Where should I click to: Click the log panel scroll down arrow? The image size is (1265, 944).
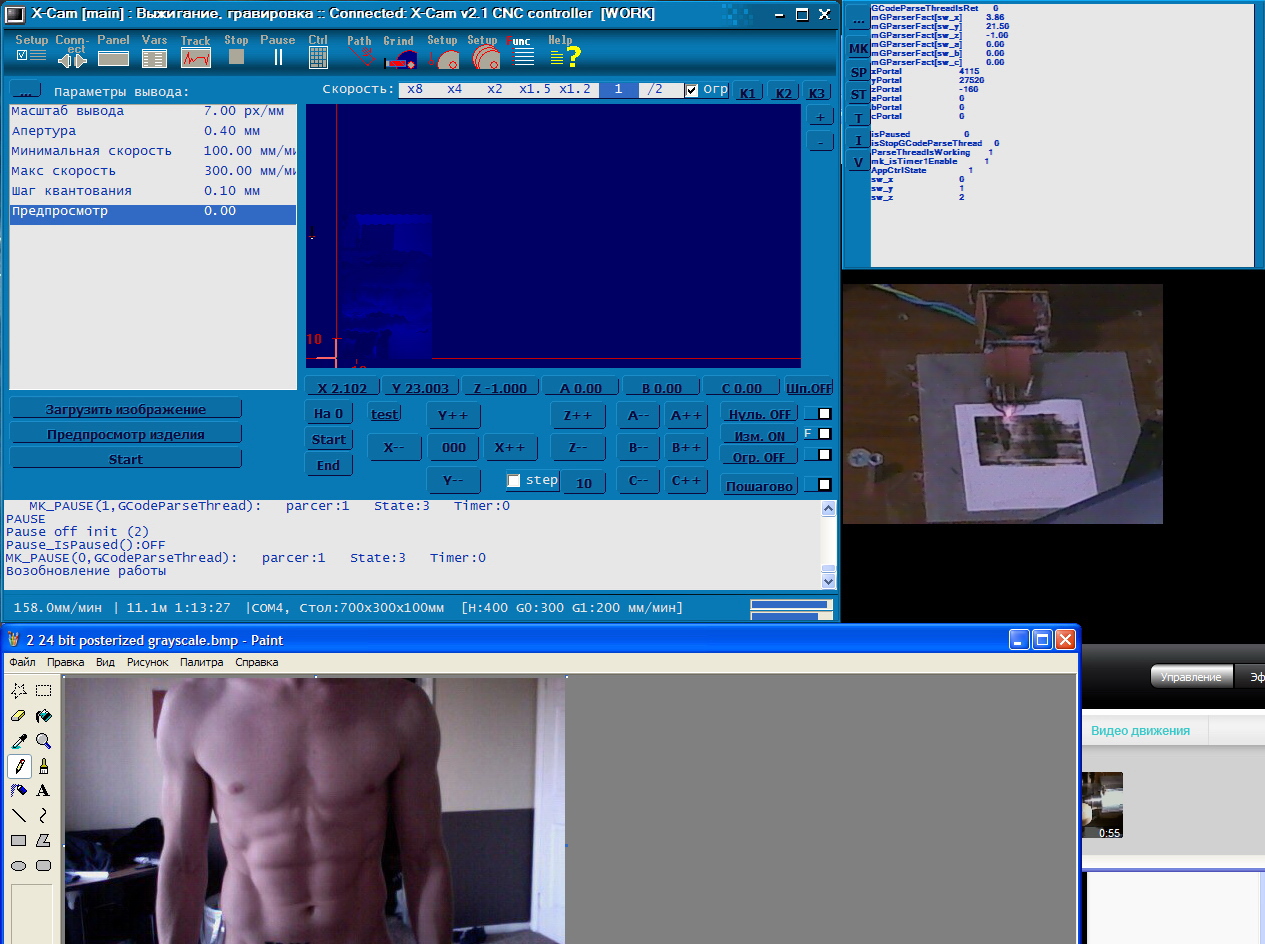click(828, 581)
